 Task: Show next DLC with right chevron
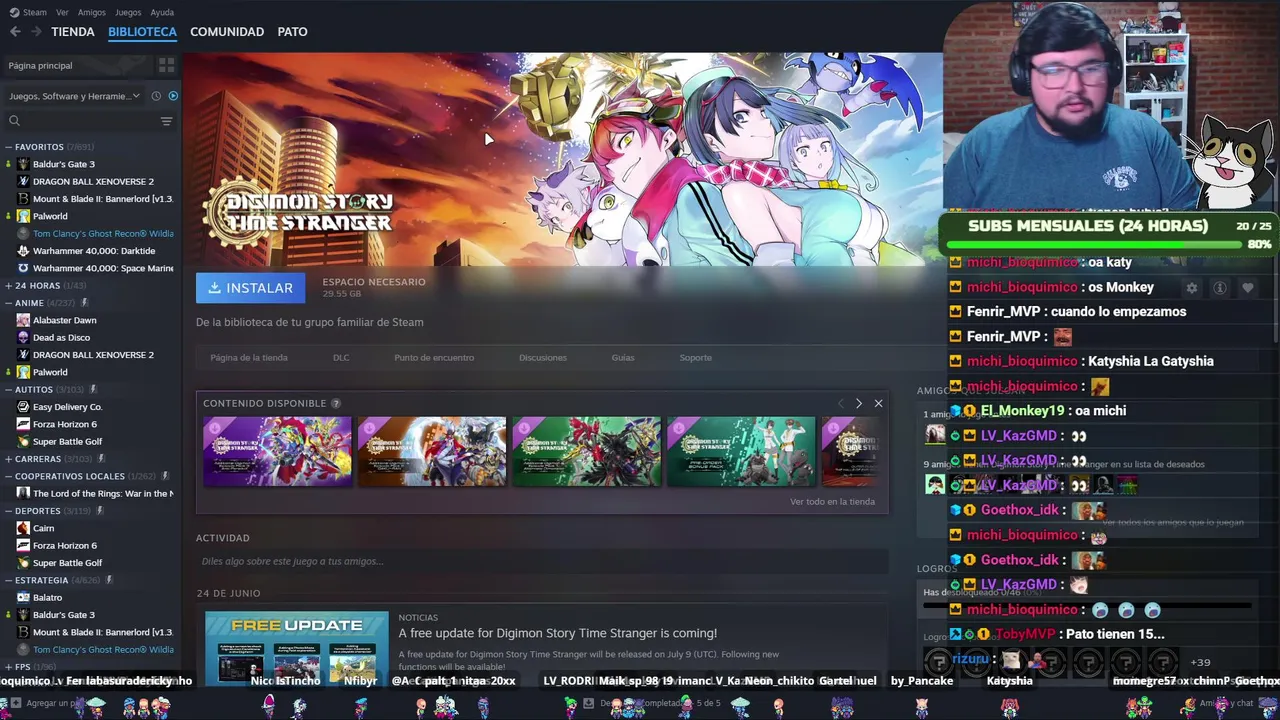click(858, 403)
